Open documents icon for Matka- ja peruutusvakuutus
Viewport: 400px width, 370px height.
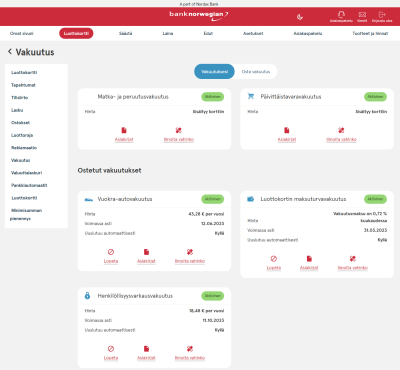(124, 130)
